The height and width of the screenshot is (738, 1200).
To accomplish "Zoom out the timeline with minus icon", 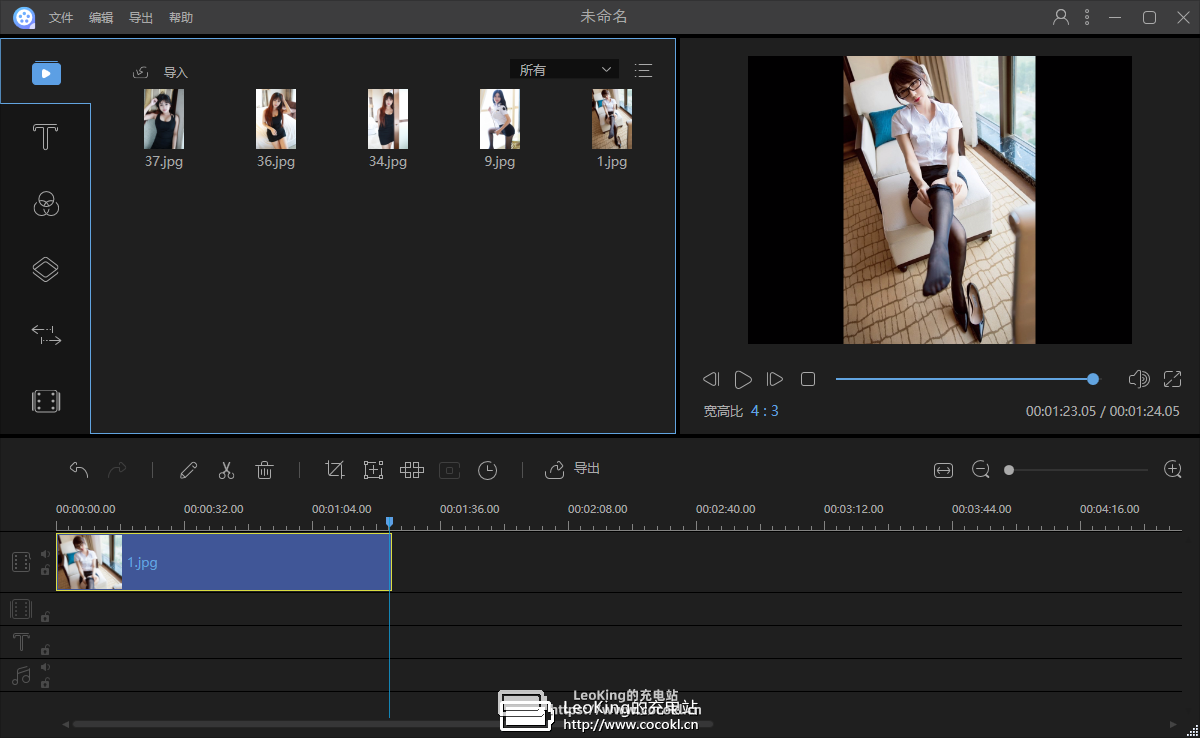I will coord(981,470).
